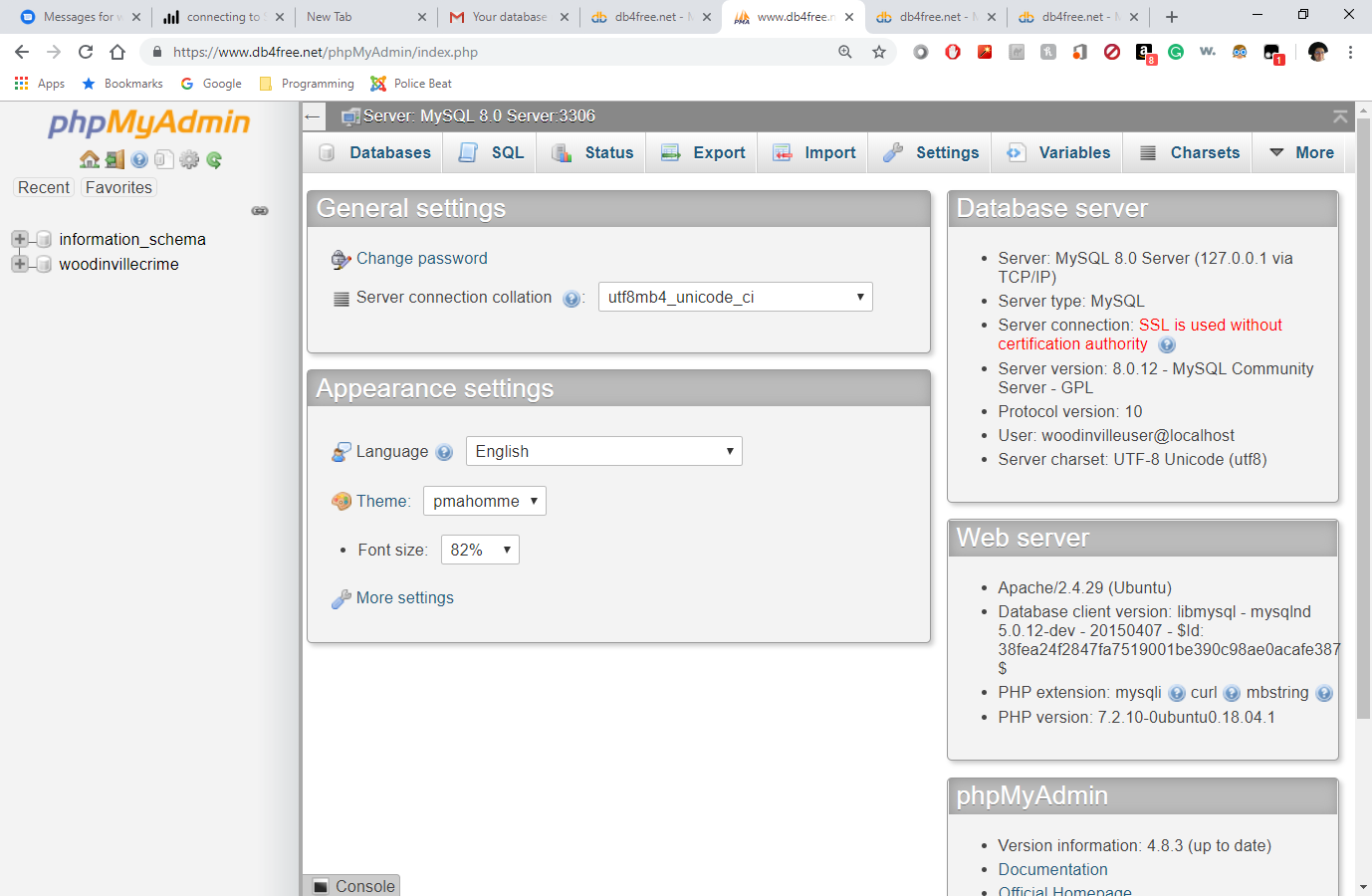The width and height of the screenshot is (1372, 896).
Task: Click the Recent tables button
Action: (x=44, y=187)
